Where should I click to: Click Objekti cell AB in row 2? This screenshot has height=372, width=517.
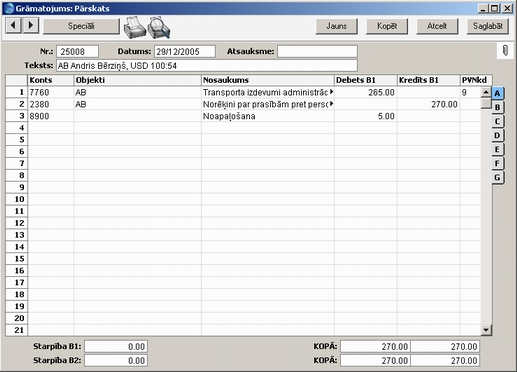coord(137,104)
